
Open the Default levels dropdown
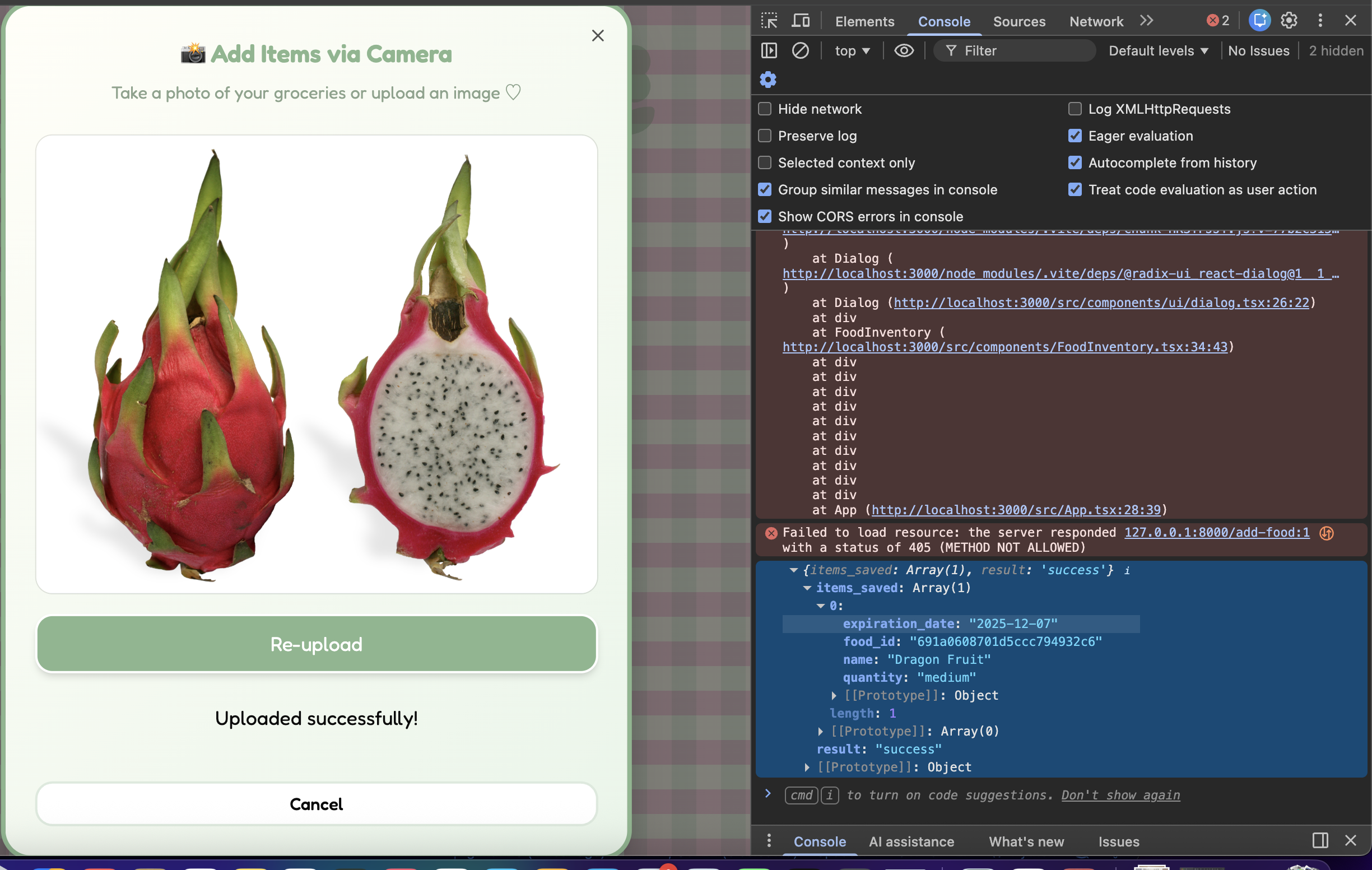point(1158,51)
